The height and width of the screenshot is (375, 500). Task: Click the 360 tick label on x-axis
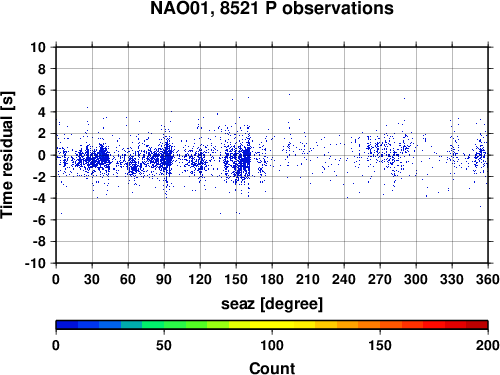pos(488,279)
